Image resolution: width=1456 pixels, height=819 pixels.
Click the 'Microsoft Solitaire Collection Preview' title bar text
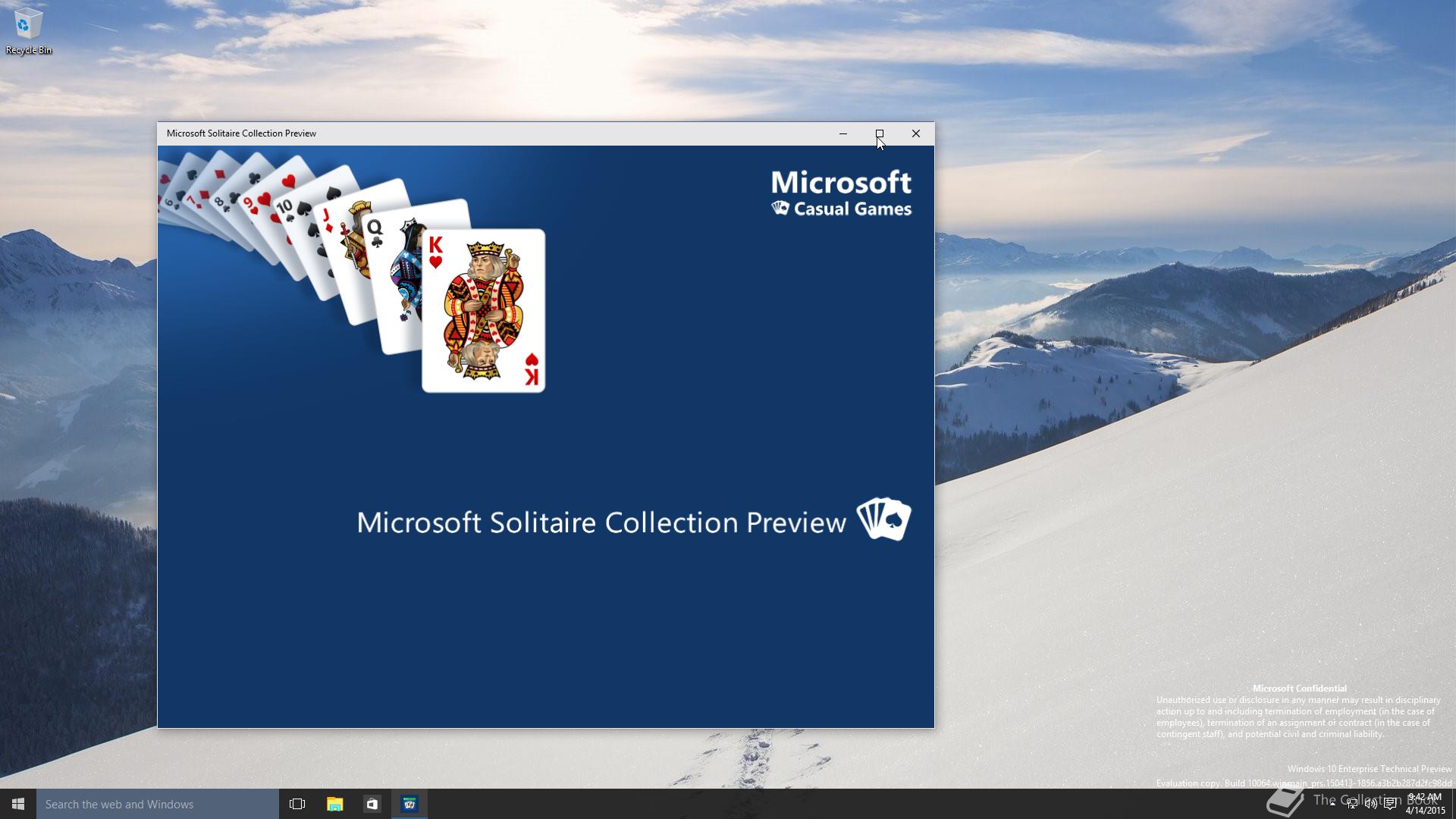[241, 133]
